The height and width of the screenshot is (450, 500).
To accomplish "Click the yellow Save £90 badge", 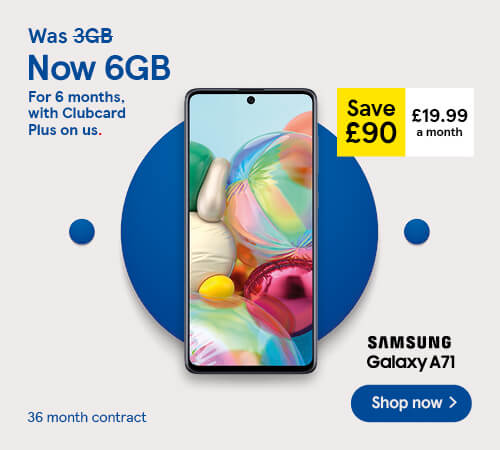I will point(371,122).
